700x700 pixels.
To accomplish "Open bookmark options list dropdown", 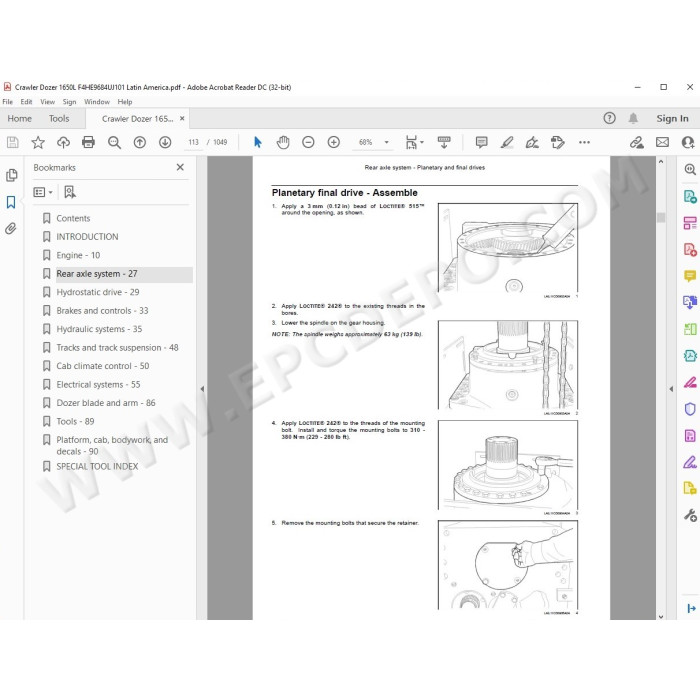I will click(43, 192).
